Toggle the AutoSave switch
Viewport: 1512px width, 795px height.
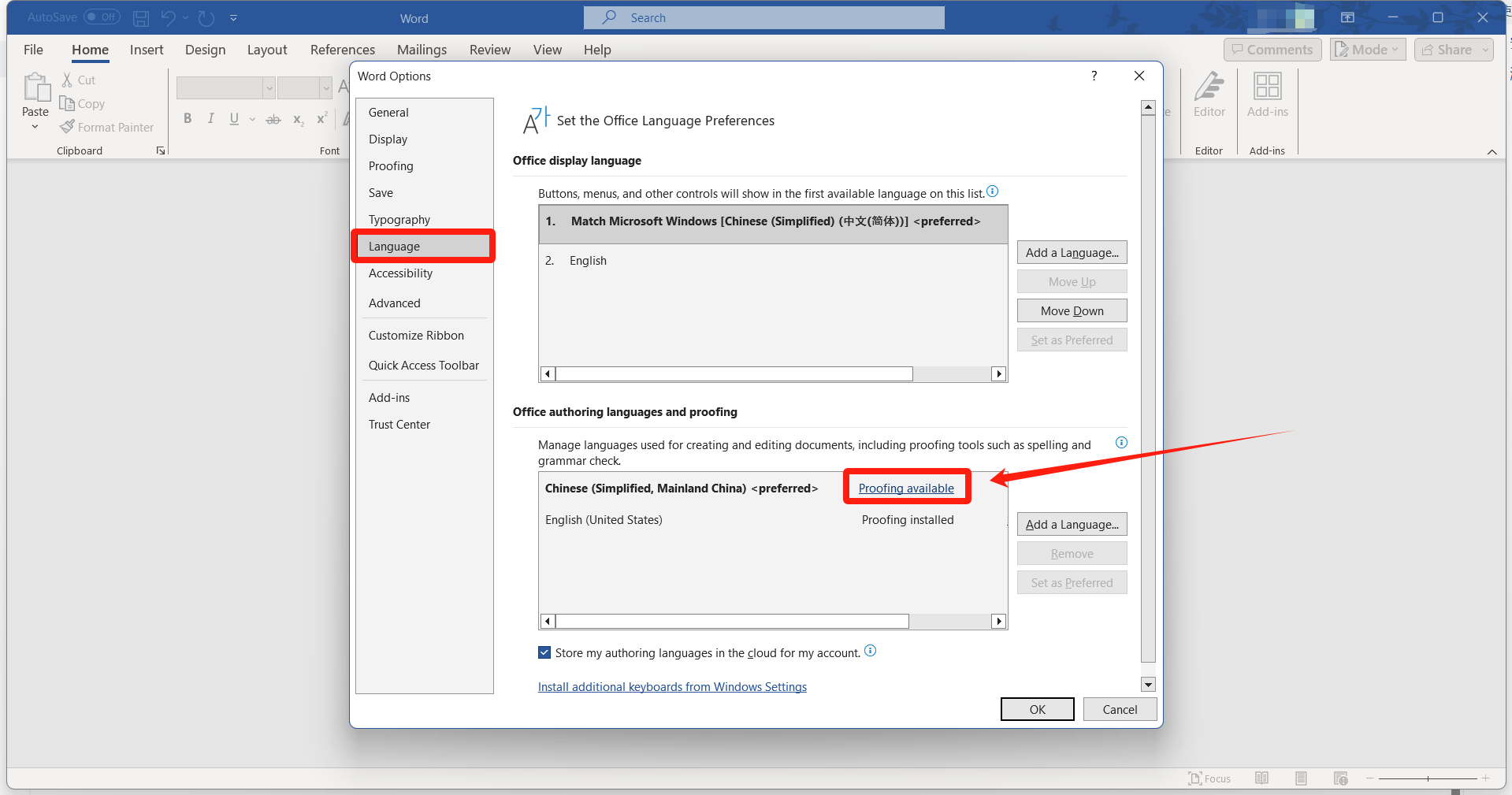[x=102, y=17]
